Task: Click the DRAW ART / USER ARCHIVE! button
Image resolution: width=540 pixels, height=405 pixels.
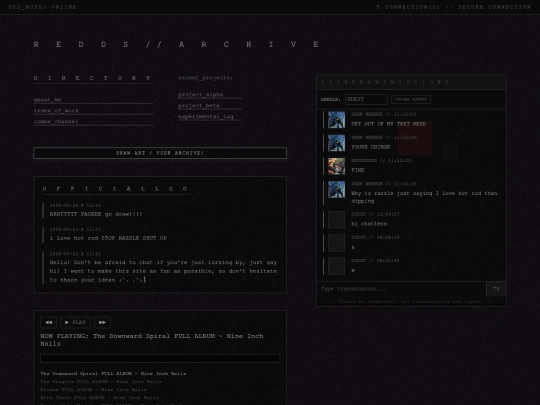Action: point(160,153)
